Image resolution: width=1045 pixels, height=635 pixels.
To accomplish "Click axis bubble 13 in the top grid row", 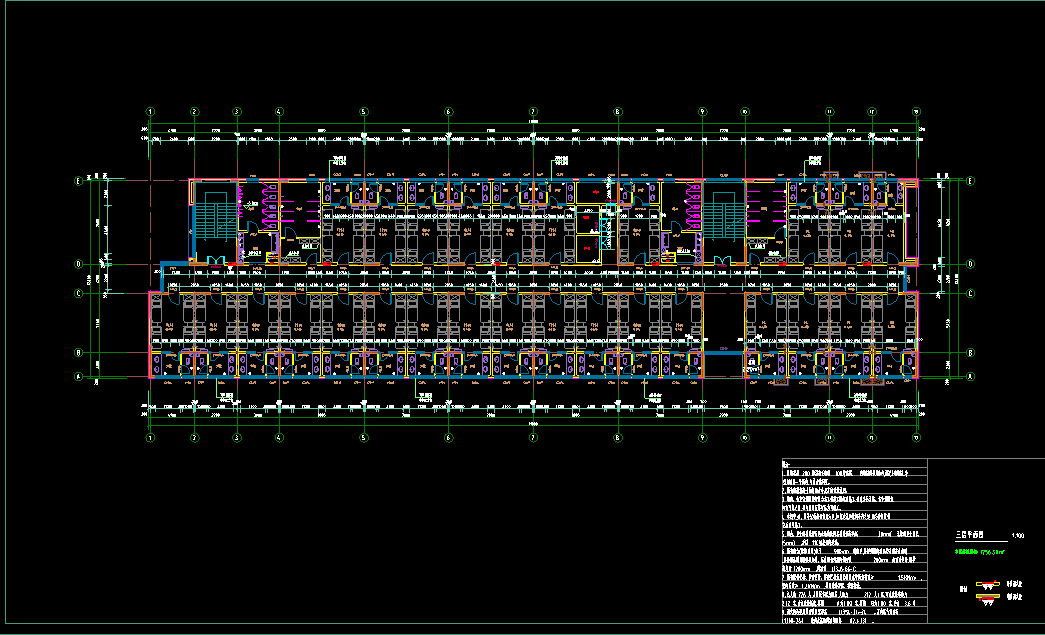I will click(x=915, y=111).
